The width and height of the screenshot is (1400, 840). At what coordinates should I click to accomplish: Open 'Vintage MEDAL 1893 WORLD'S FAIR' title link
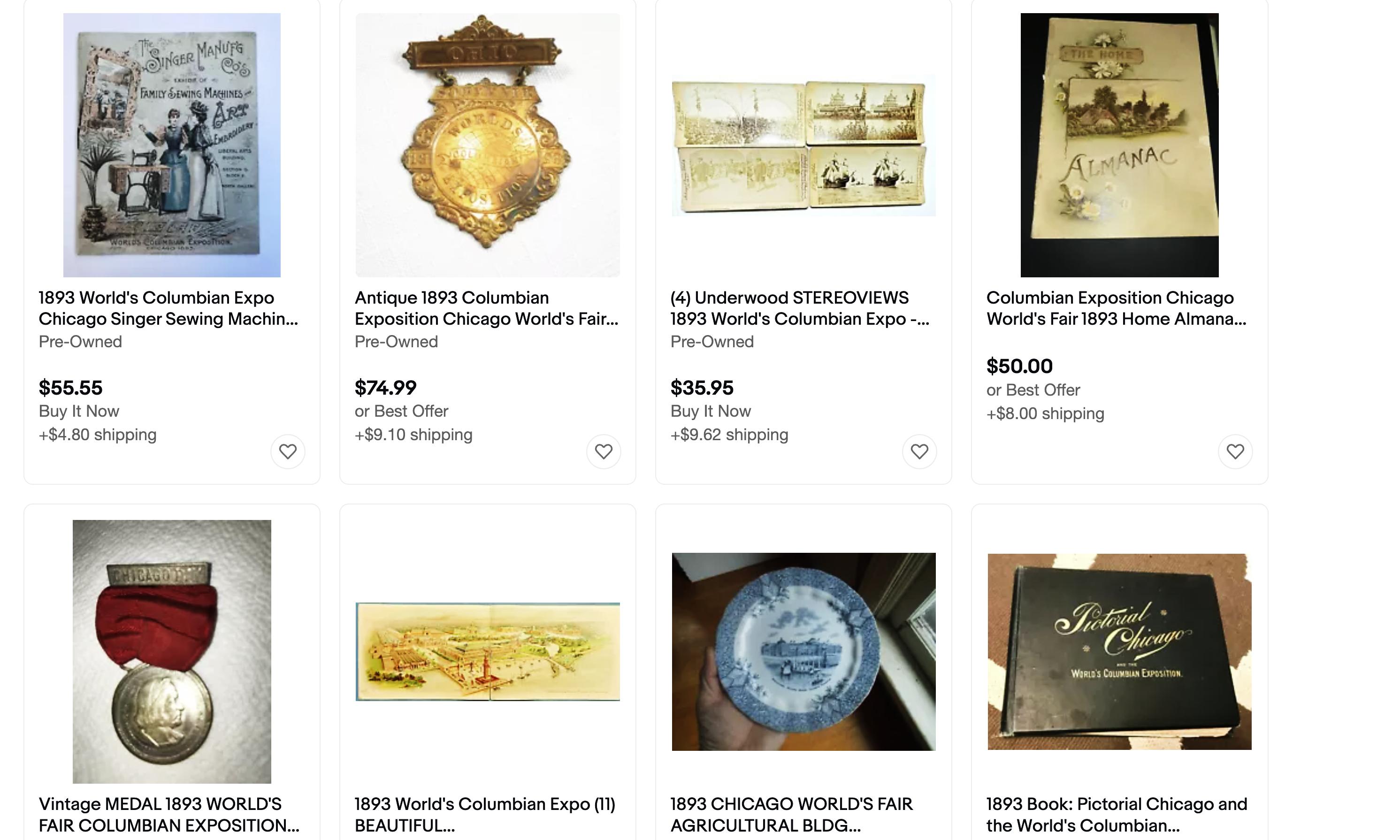tap(169, 815)
